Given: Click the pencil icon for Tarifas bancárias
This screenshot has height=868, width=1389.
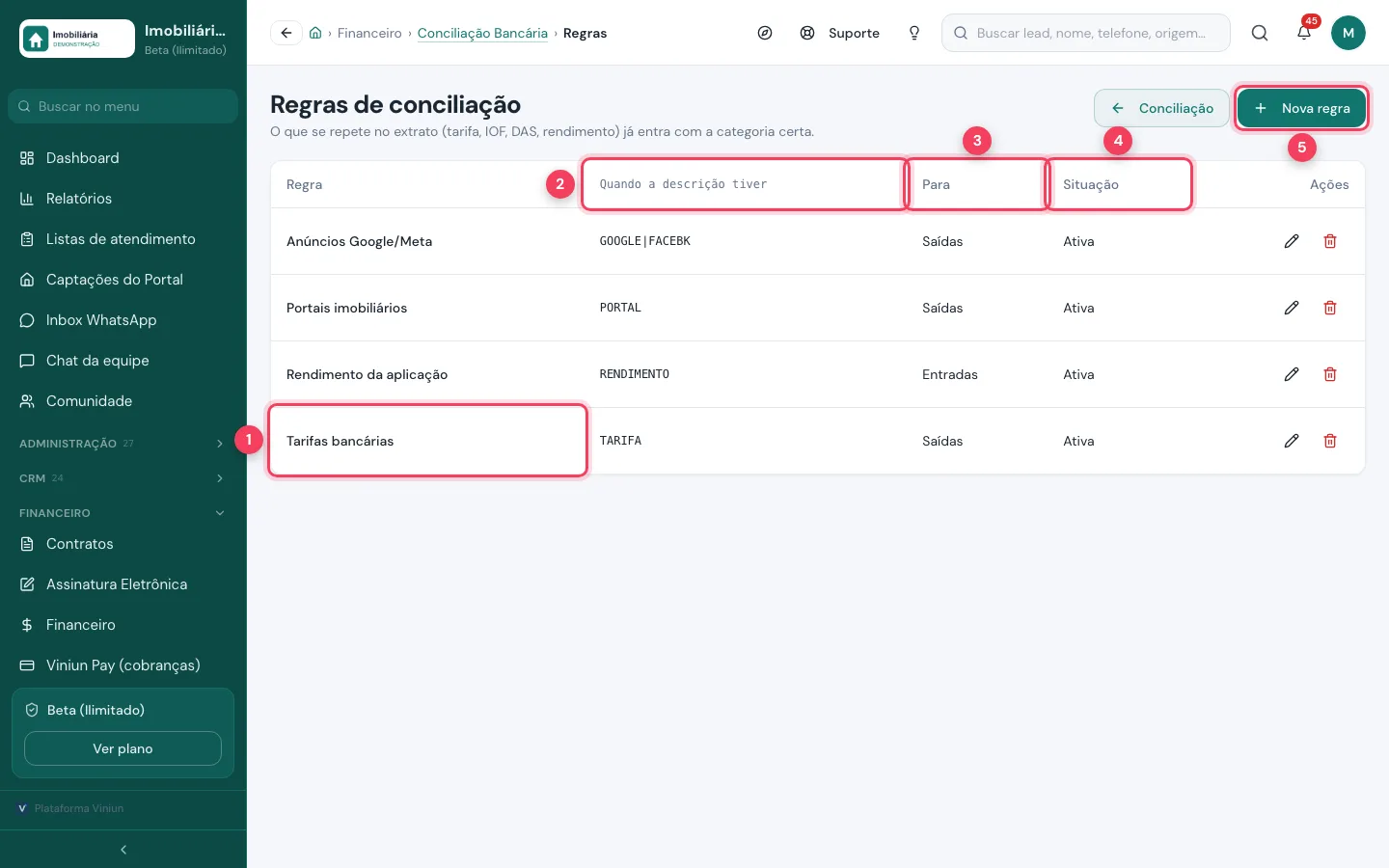Looking at the screenshot, I should 1292,441.
